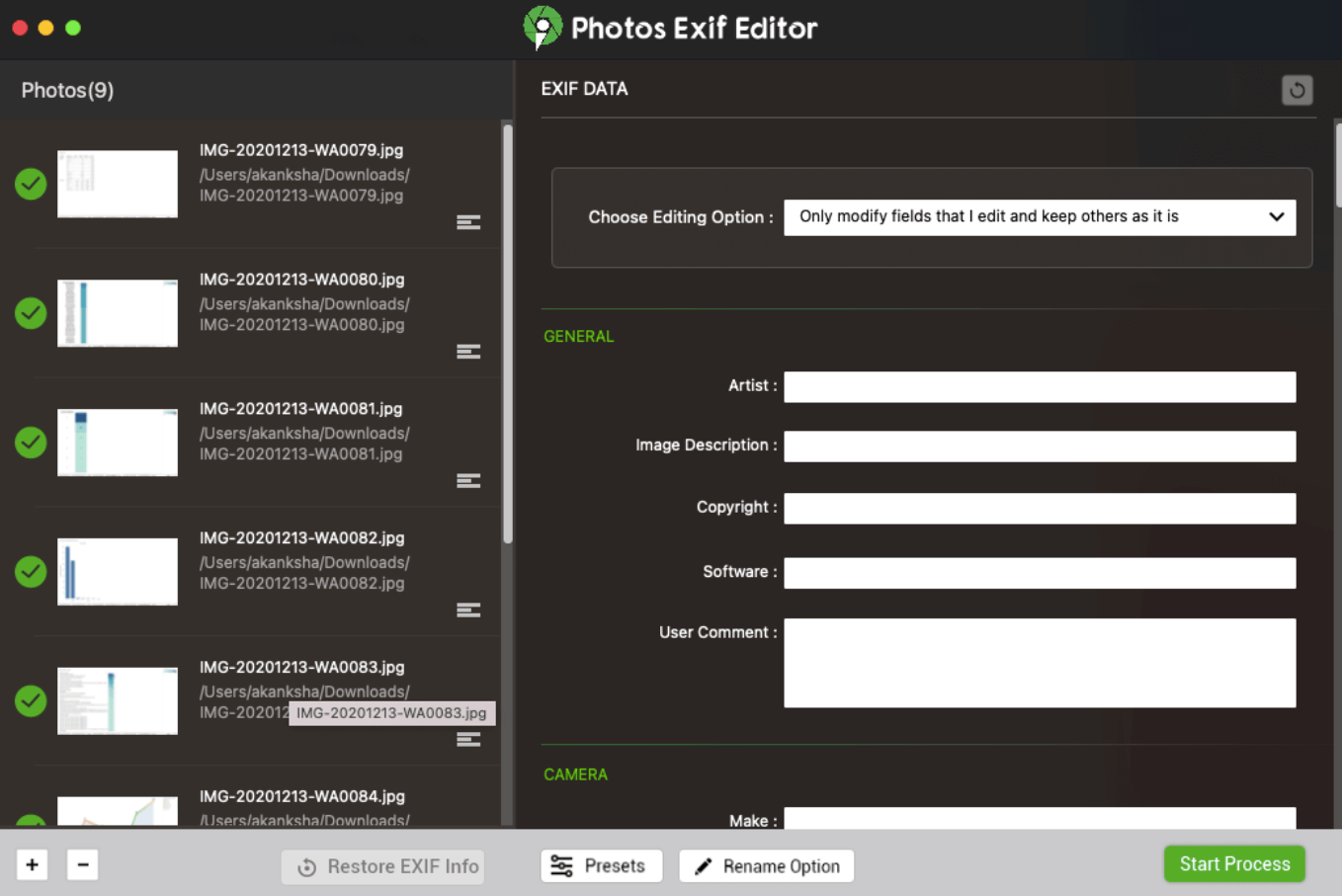Click the pencil icon on Rename Option
1342x896 pixels.
pyautogui.click(x=704, y=865)
